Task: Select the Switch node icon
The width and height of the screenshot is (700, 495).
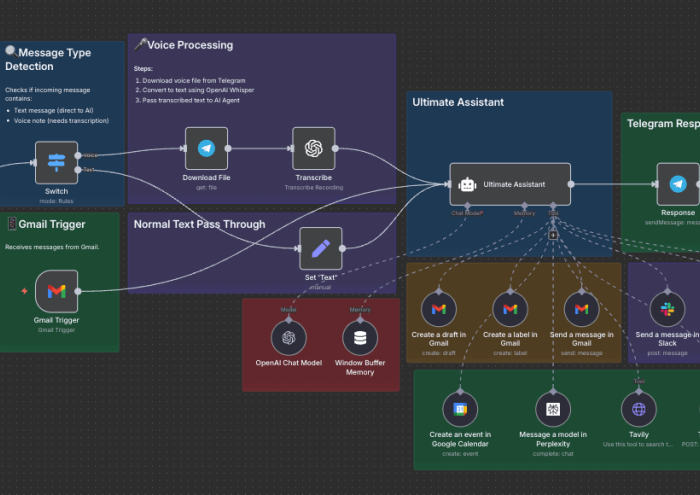Action: pos(56,162)
